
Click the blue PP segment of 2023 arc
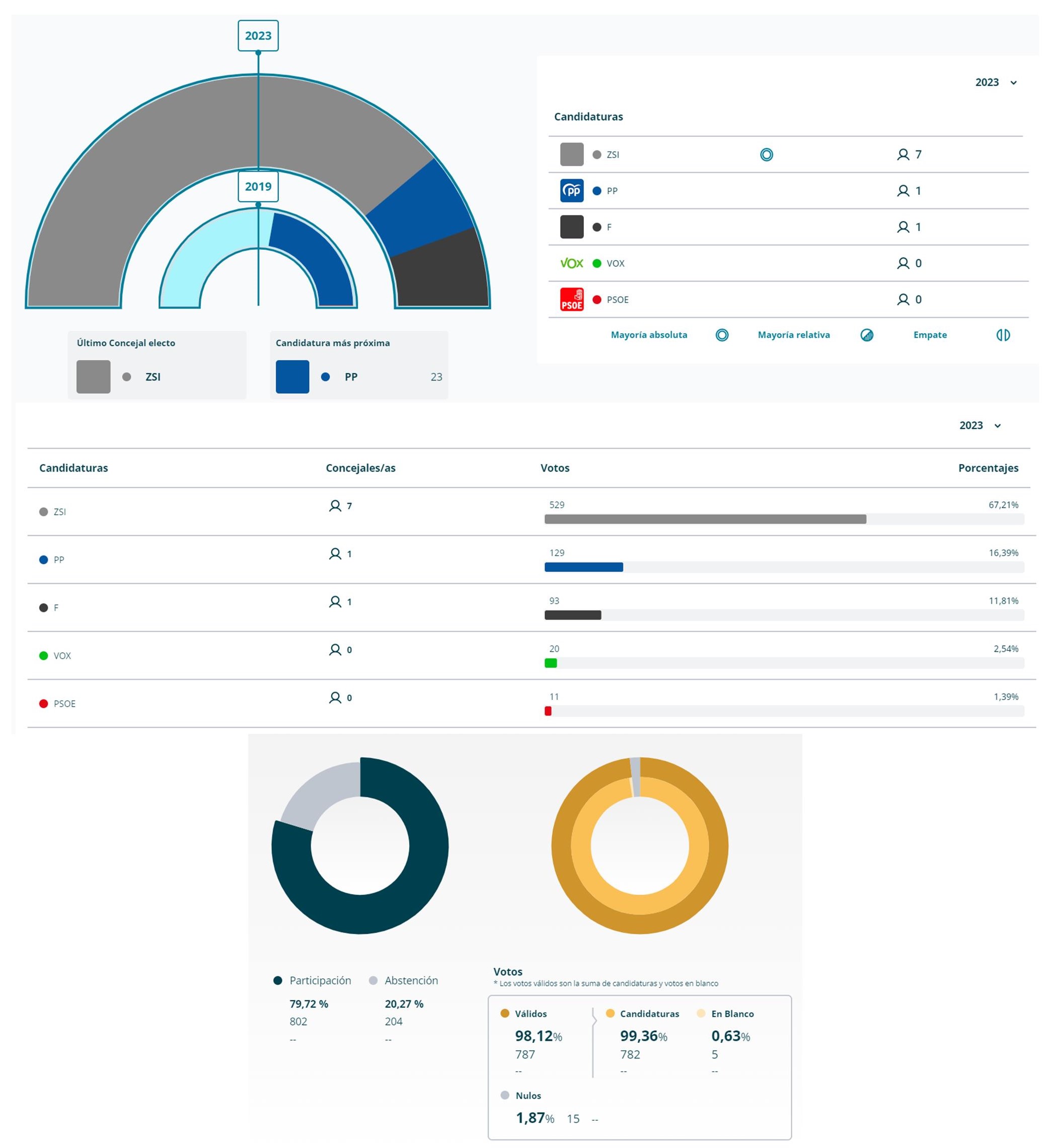421,208
